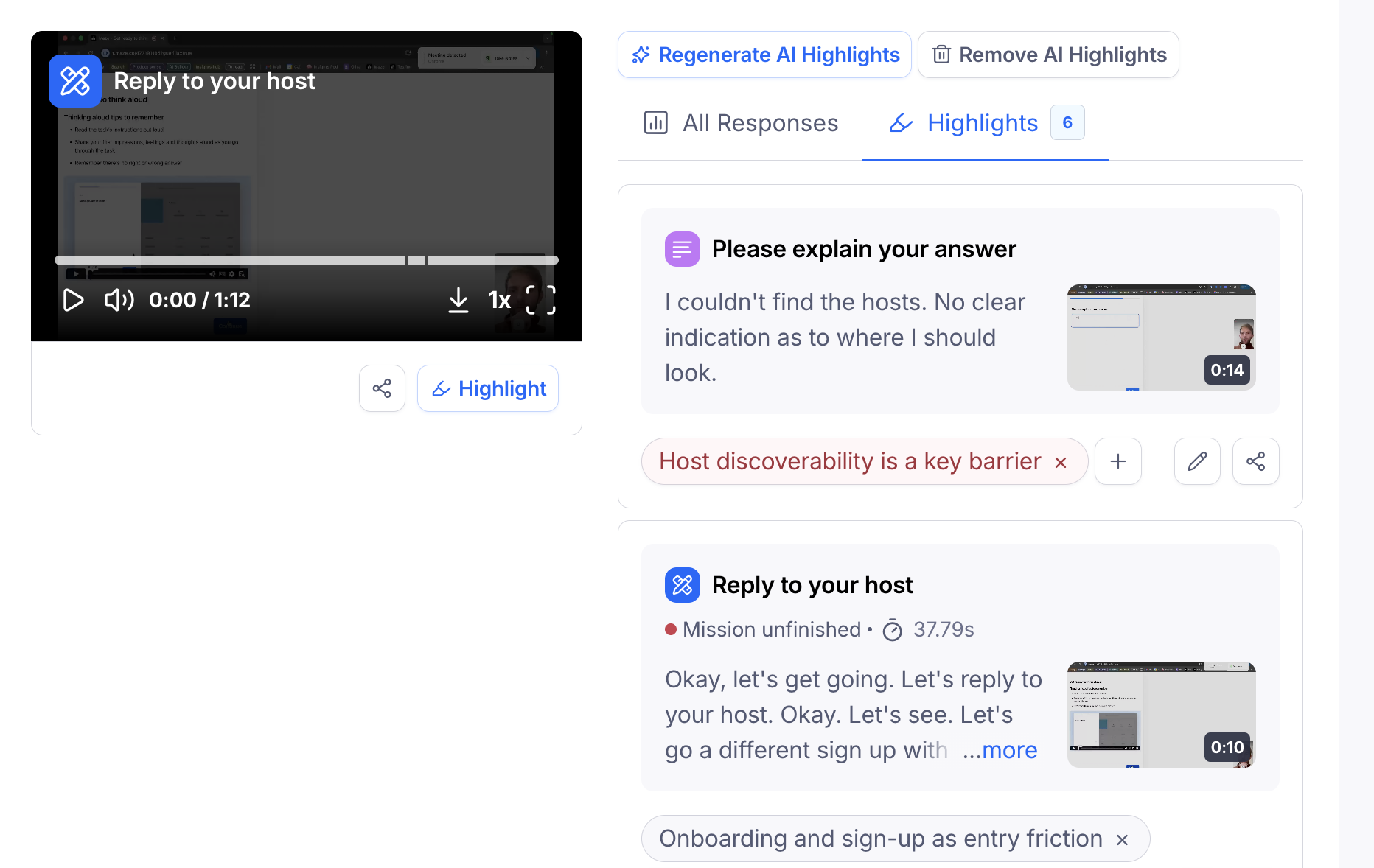
Task: Add a tag with the plus button
Action: click(1118, 461)
